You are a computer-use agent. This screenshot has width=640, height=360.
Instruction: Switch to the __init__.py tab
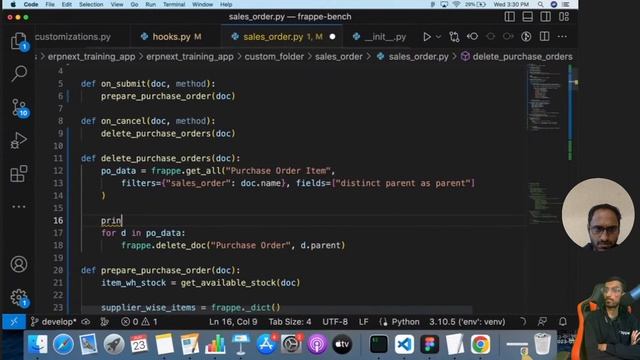tap(379, 37)
